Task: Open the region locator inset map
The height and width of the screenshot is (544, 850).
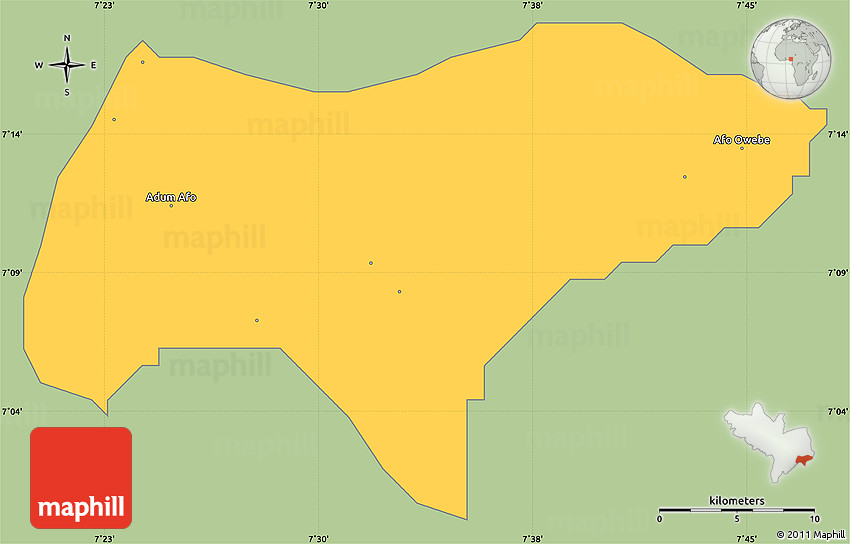Action: pyautogui.click(x=770, y=445)
